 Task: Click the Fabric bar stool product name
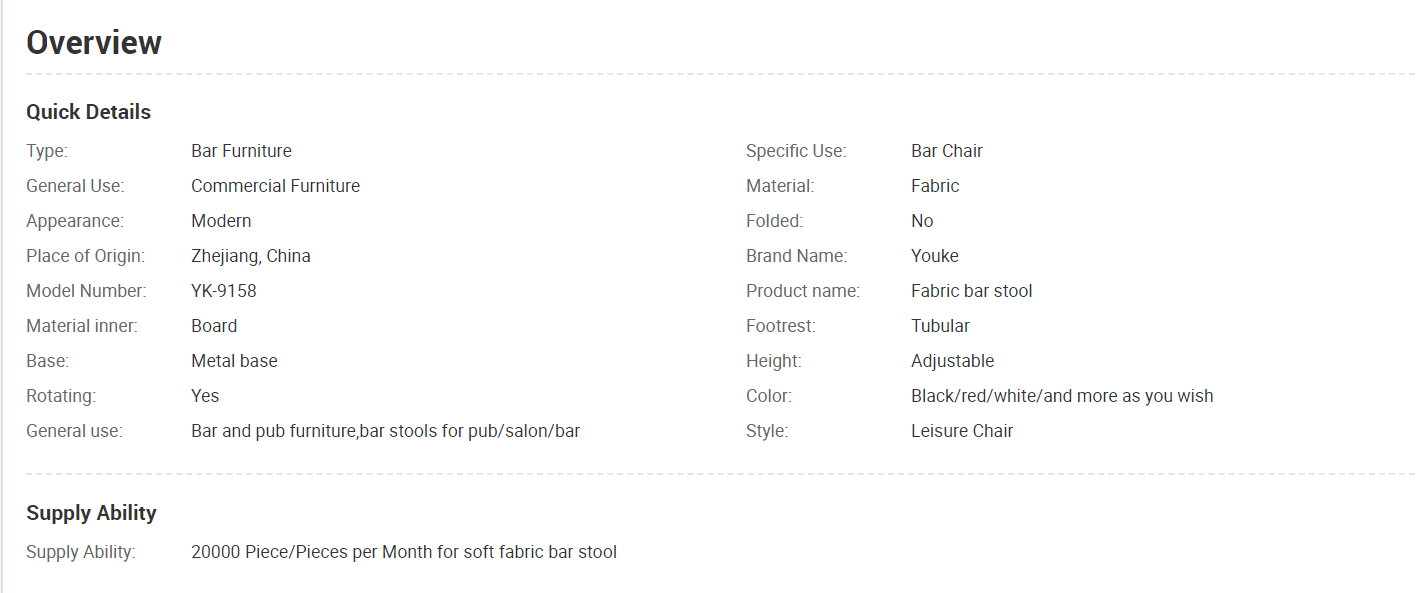point(971,291)
